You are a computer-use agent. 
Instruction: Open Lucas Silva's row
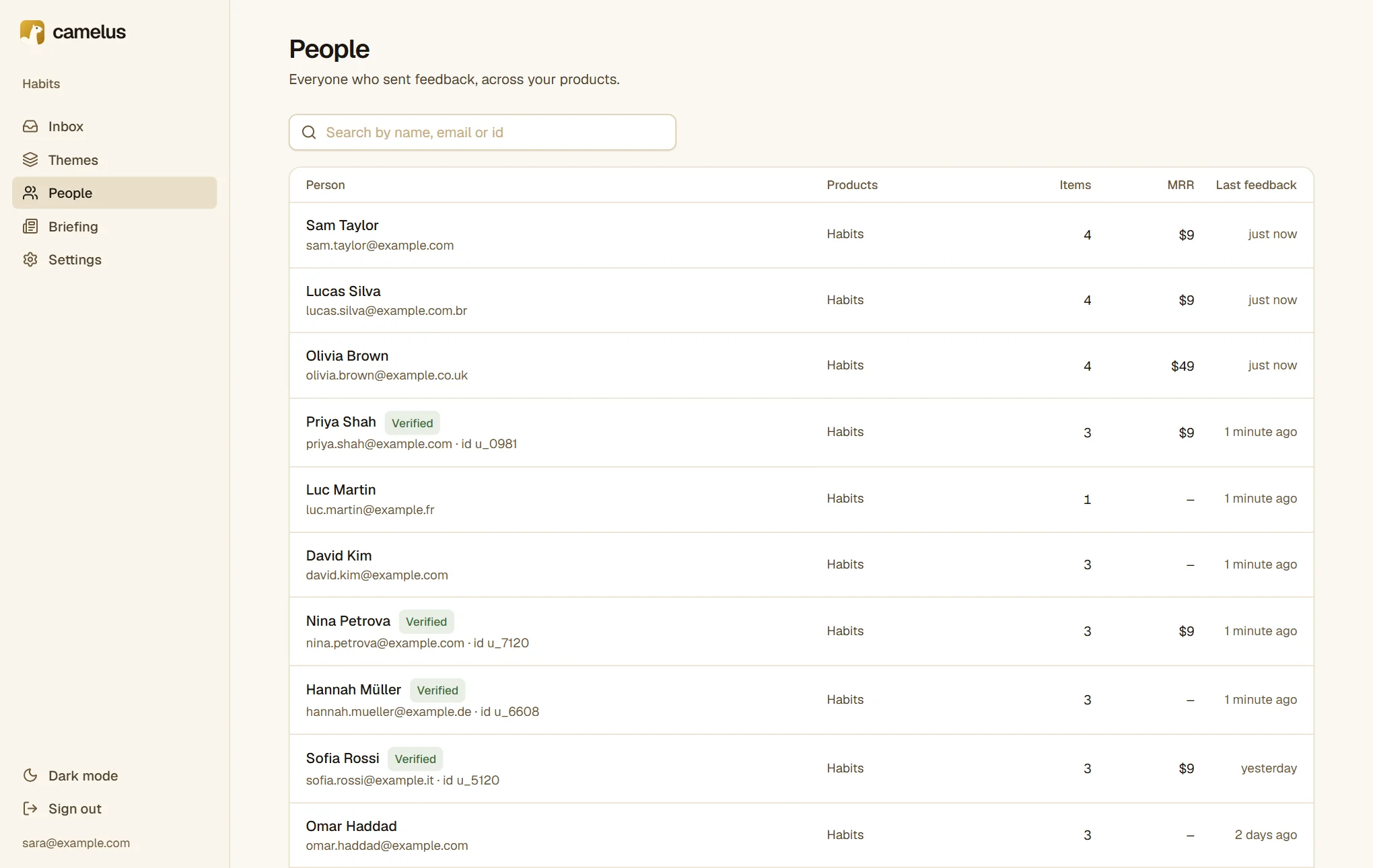802,300
